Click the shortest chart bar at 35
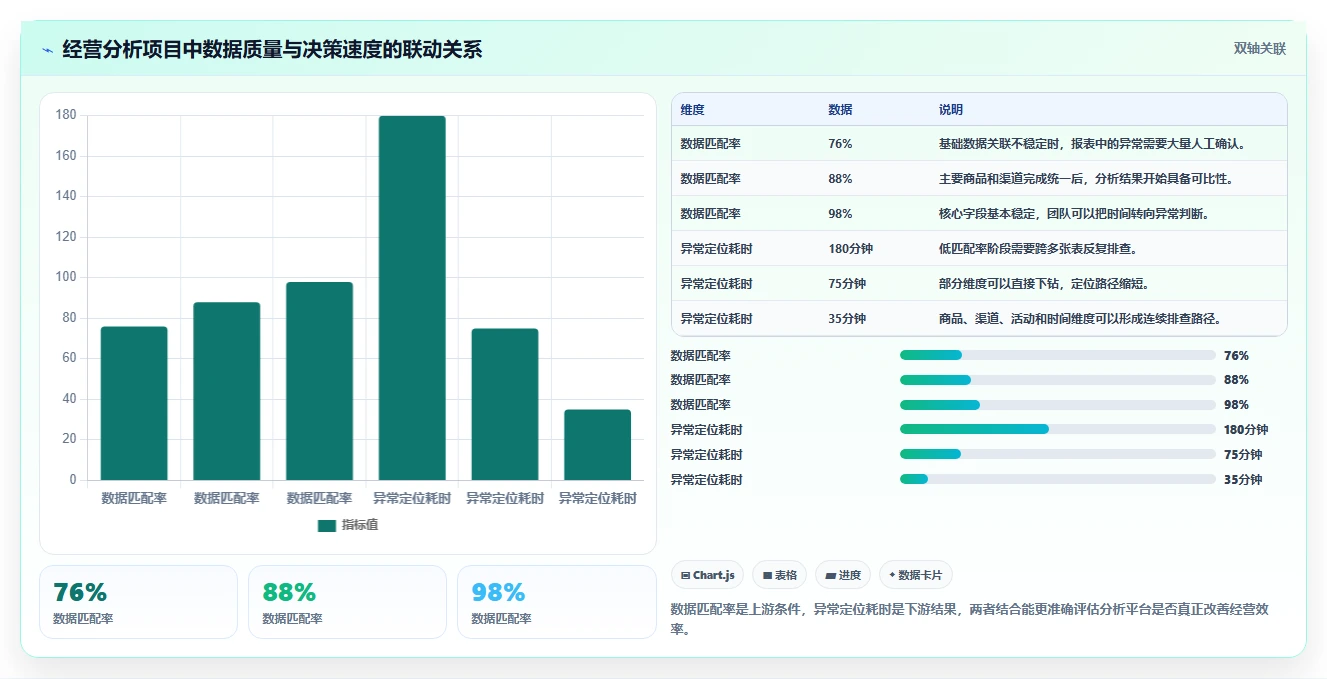 point(597,445)
